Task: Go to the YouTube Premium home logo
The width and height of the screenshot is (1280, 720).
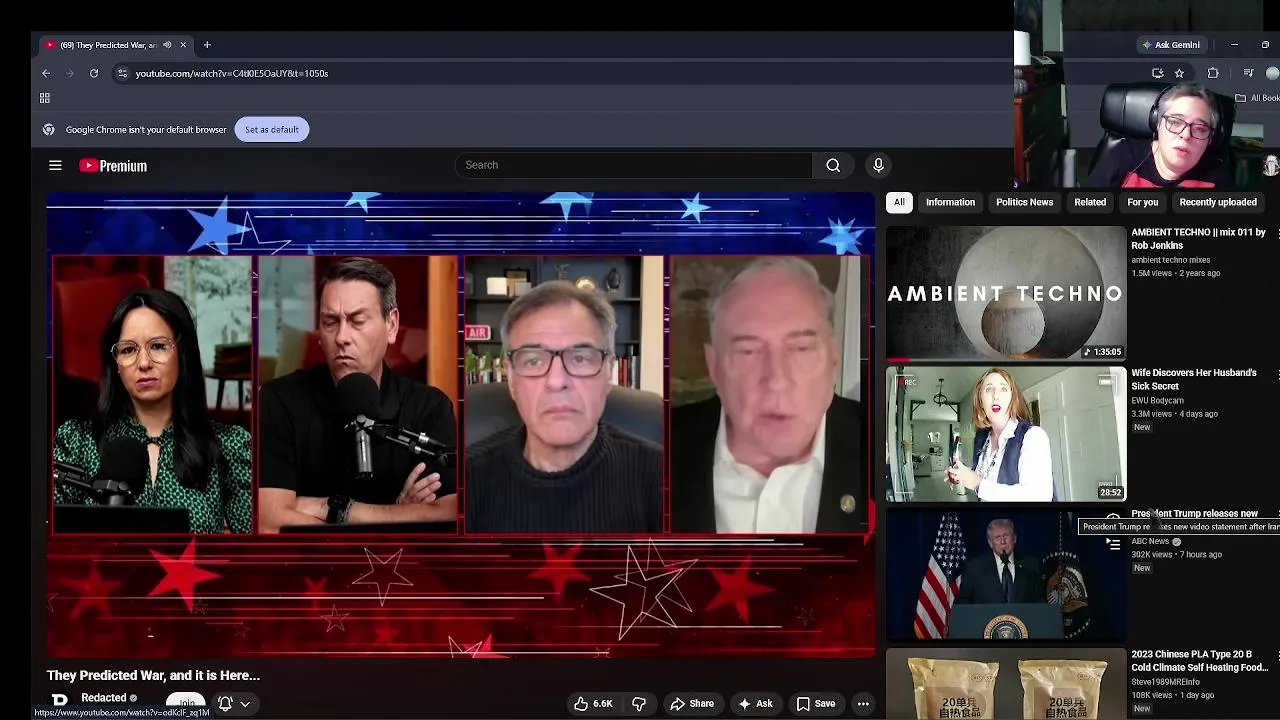Action: click(113, 166)
